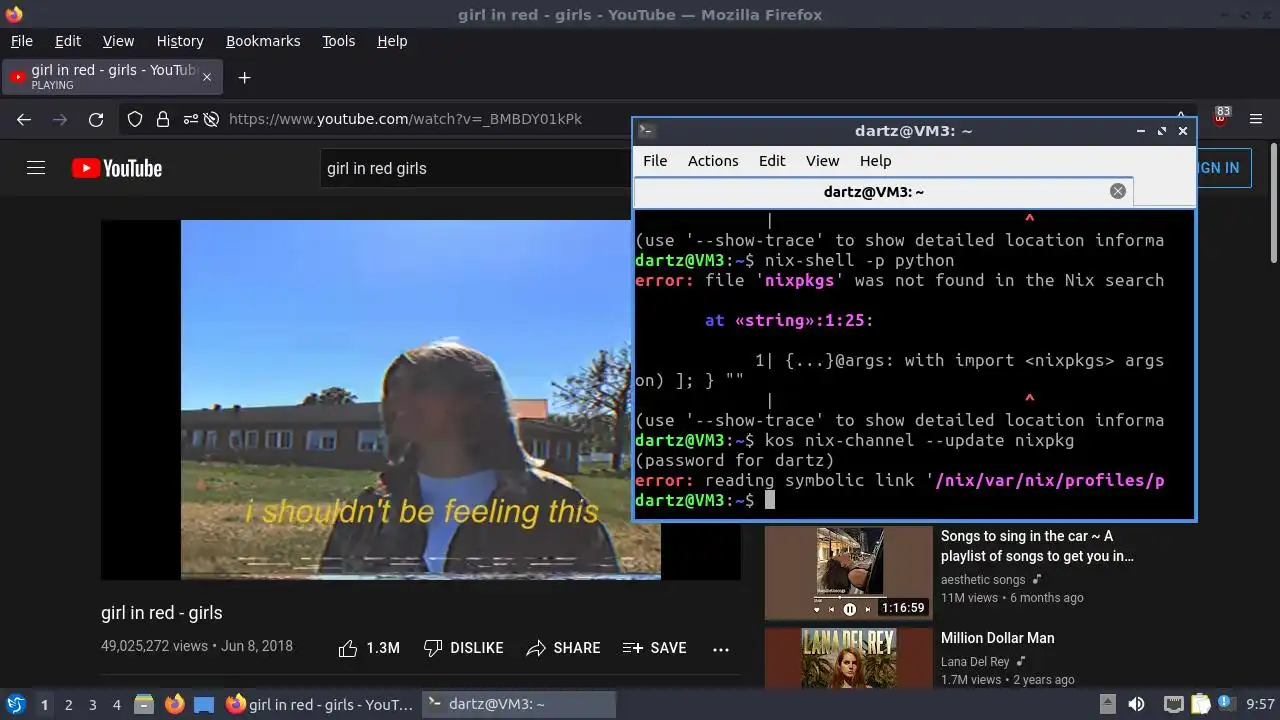This screenshot has width=1280, height=720.
Task: Open Firefox History menu
Action: [x=180, y=41]
